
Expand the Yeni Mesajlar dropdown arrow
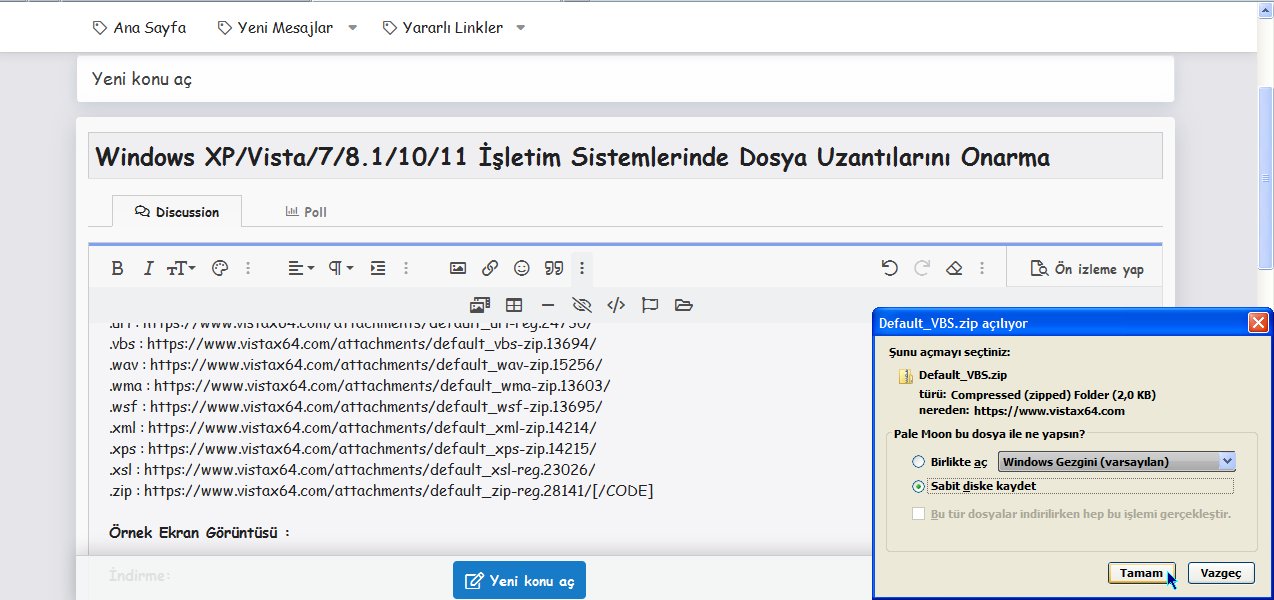[x=352, y=28]
